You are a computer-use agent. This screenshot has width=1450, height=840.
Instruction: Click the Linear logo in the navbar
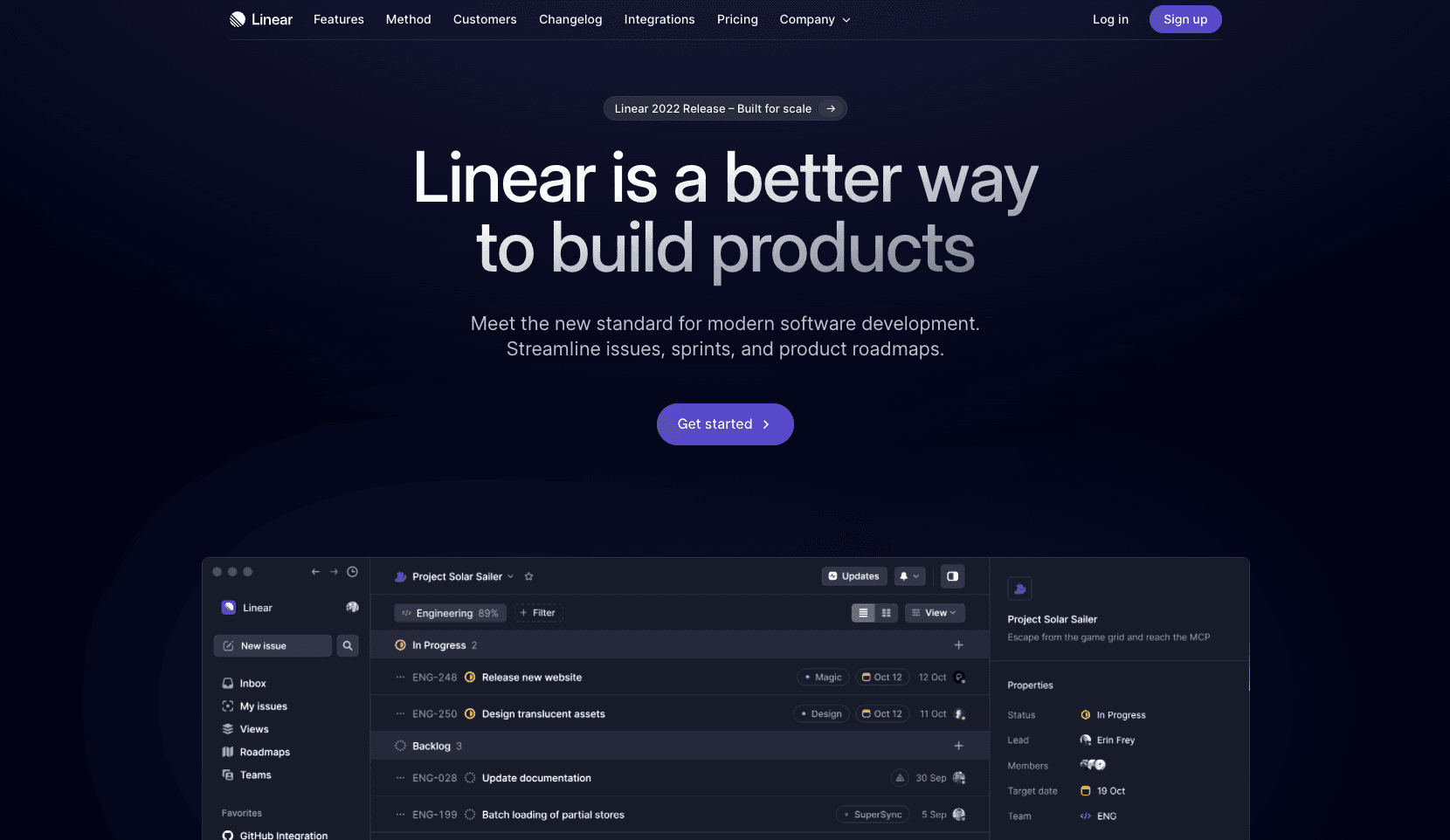coord(261,19)
